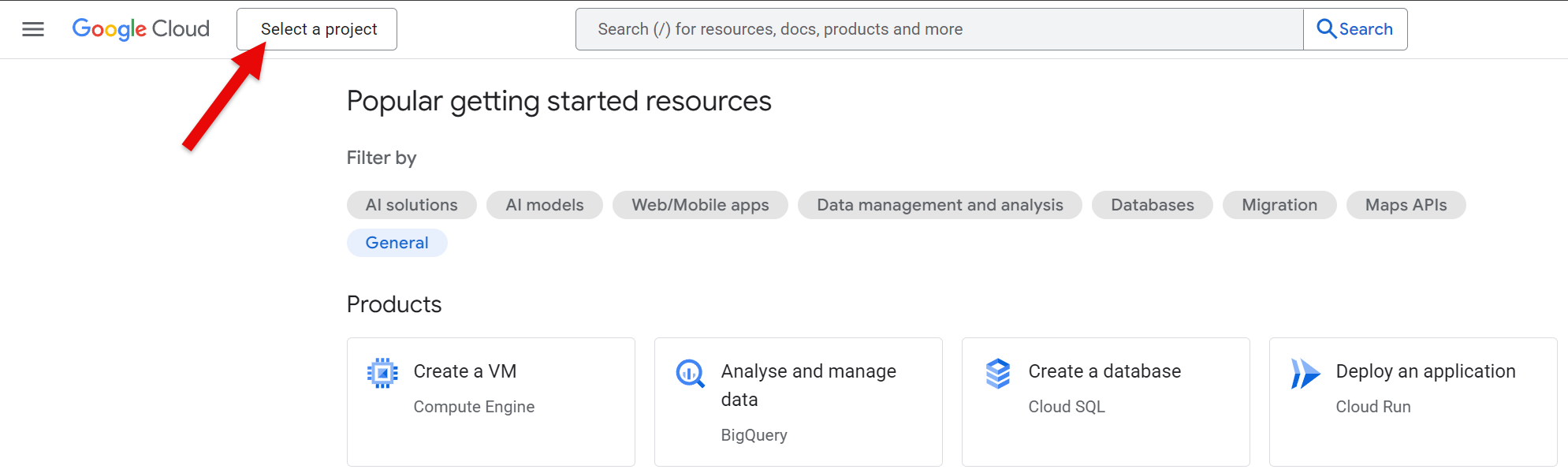Viewport: 1568px width, 473px height.
Task: Toggle the AI models filter chip
Action: point(545,205)
